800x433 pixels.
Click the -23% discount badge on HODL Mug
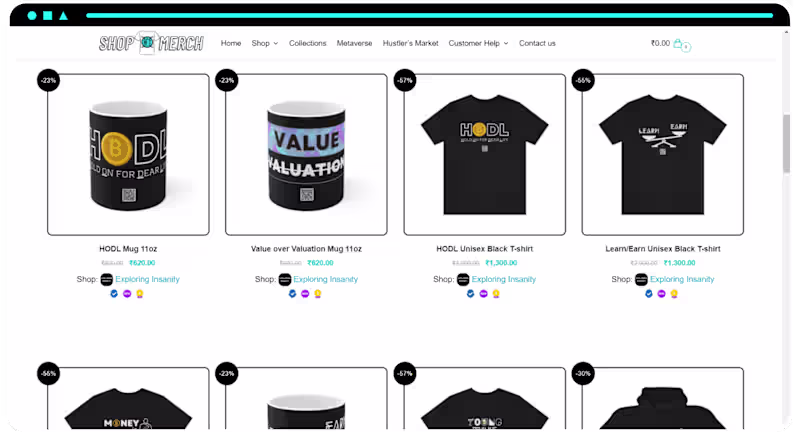point(48,81)
